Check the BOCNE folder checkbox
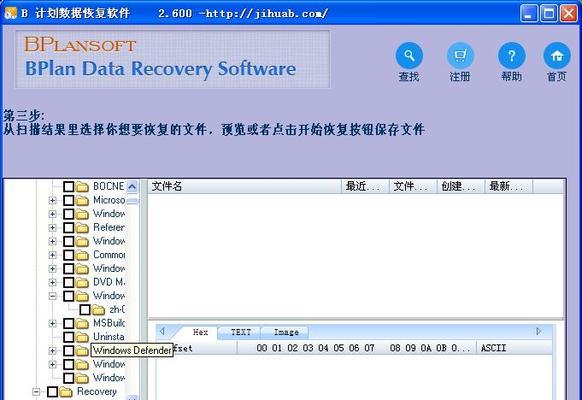This screenshot has width=582, height=400. (x=69, y=186)
